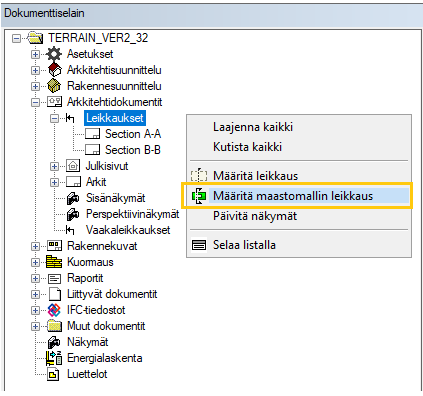The height and width of the screenshot is (396, 423).
Task: Open the Section B-B label
Action: (133, 150)
